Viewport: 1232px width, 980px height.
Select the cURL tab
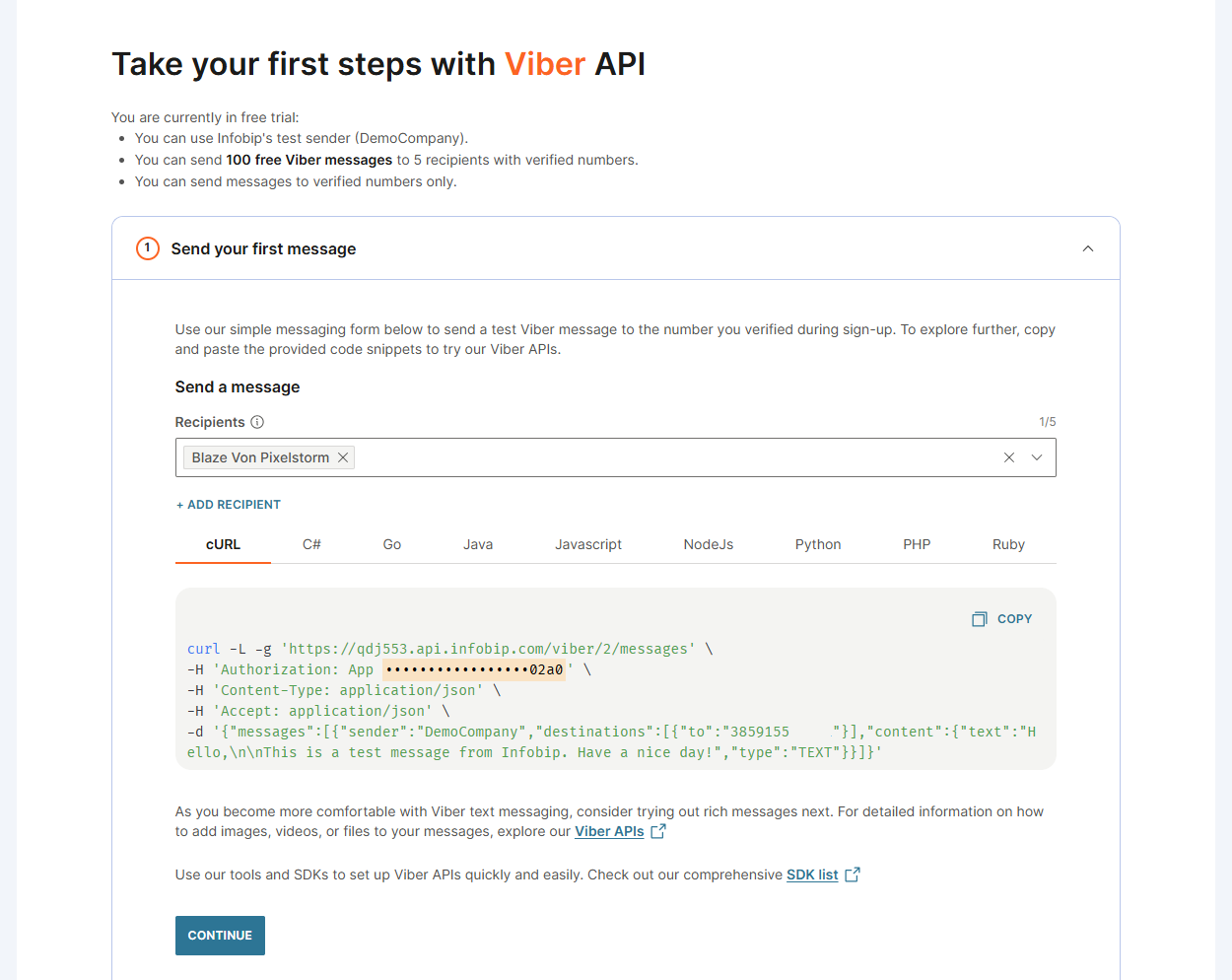pos(223,544)
